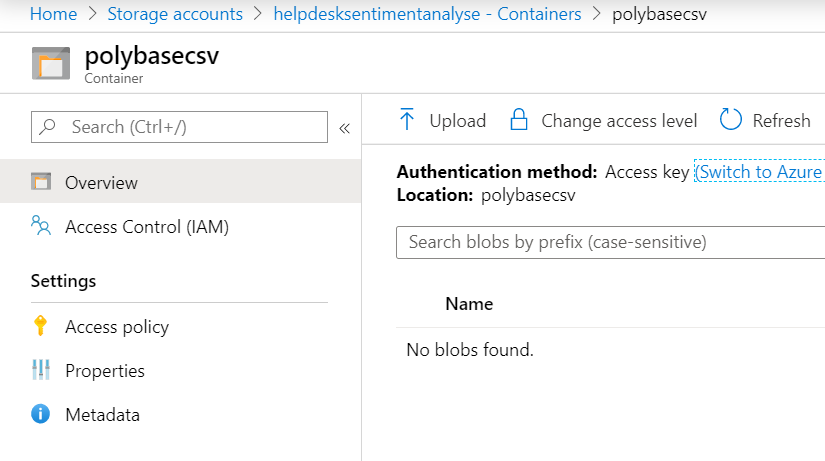Viewport: 825px width, 461px height.
Task: Open the Access policy settings
Action: 117,327
